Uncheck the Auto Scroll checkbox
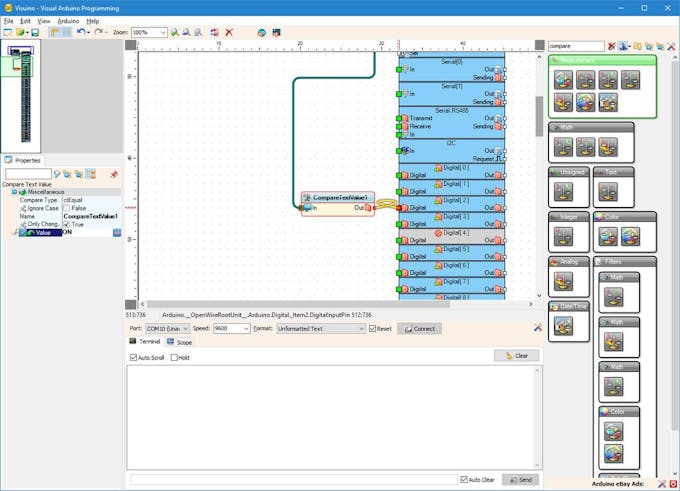This screenshot has width=680, height=491. coord(133,357)
